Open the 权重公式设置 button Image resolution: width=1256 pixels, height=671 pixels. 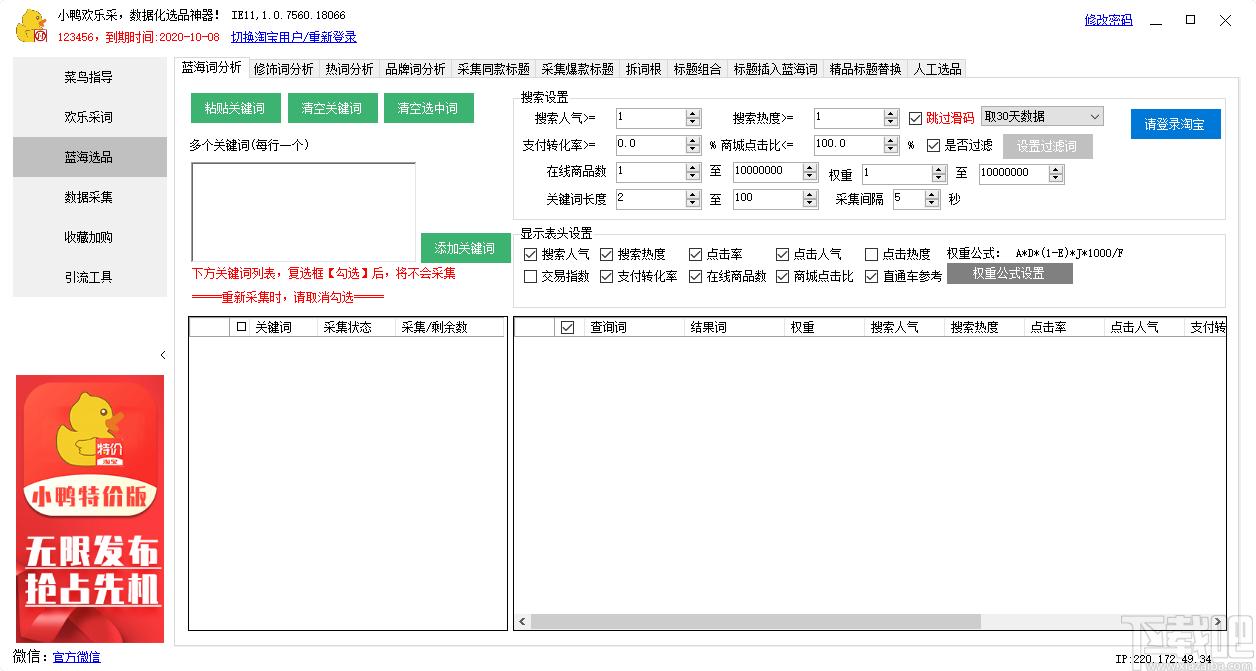tap(1009, 273)
